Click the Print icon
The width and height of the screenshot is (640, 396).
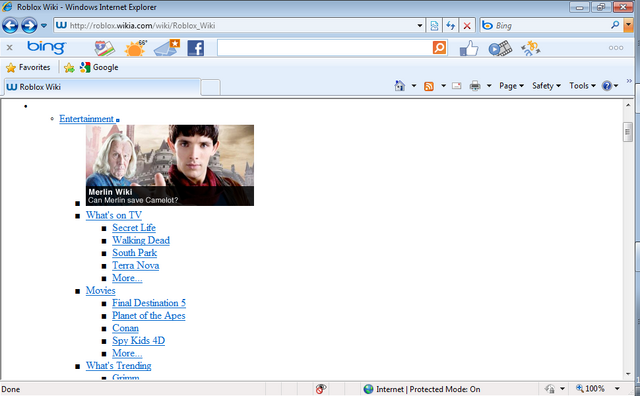coord(475,86)
